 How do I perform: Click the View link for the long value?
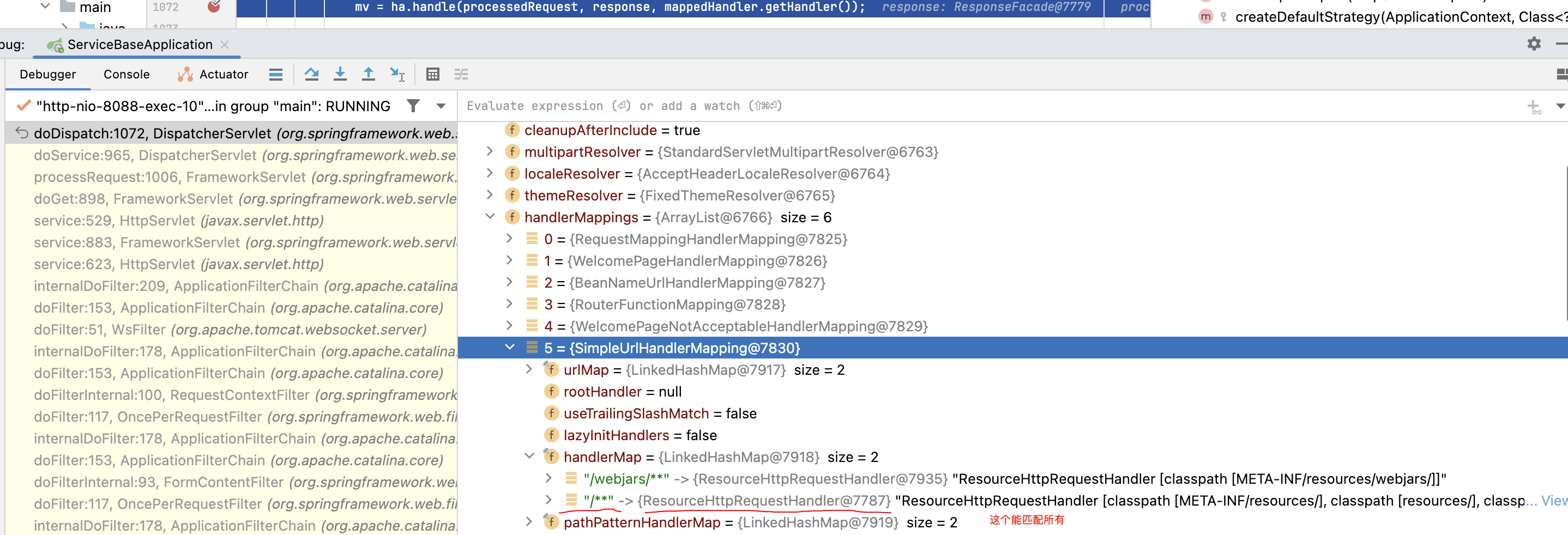coord(1554,500)
